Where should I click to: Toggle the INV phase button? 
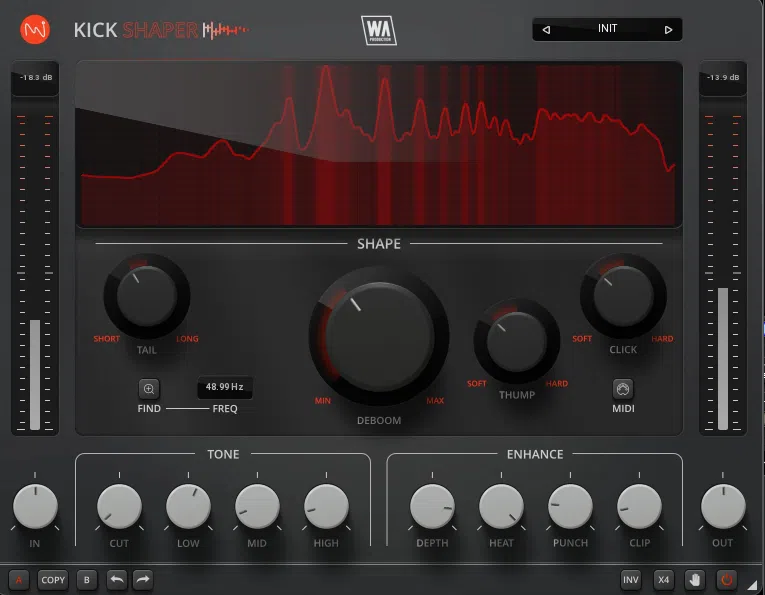(630, 580)
